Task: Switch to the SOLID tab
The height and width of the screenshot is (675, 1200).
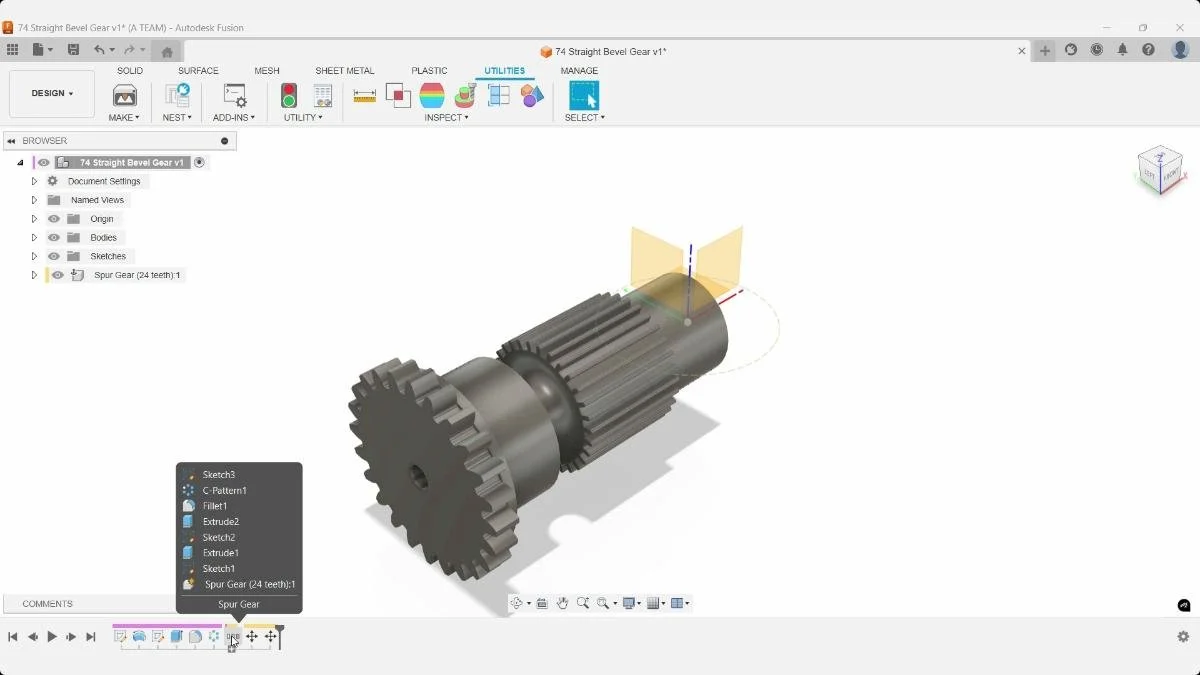Action: pos(130,71)
